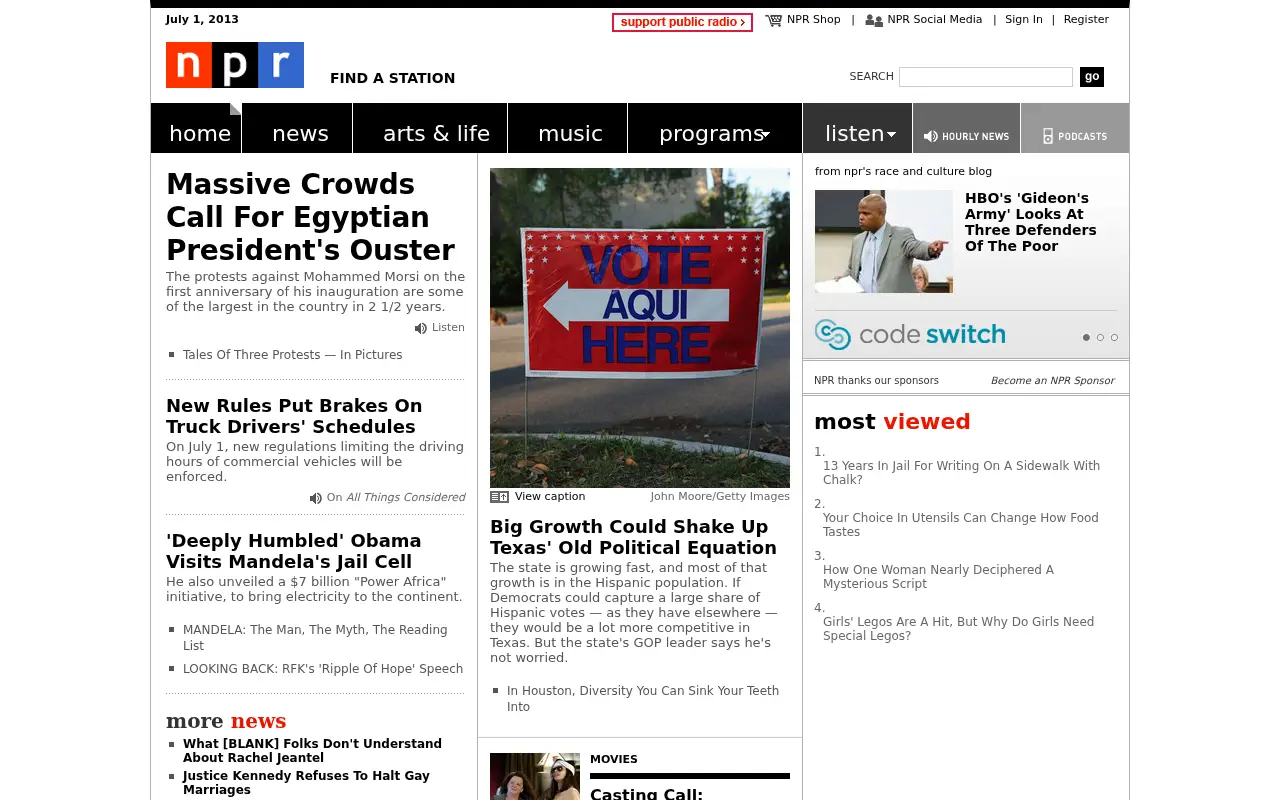Click the NPR logo
The image size is (1280, 800).
235,65
